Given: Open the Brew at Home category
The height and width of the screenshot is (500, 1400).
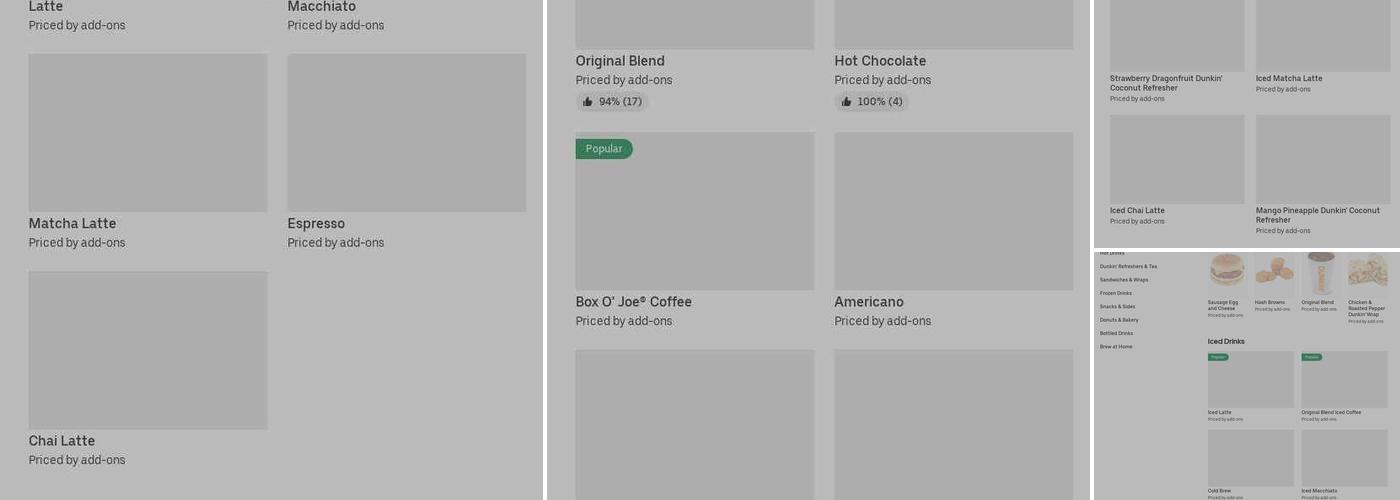Looking at the screenshot, I should pyautogui.click(x=1116, y=347).
